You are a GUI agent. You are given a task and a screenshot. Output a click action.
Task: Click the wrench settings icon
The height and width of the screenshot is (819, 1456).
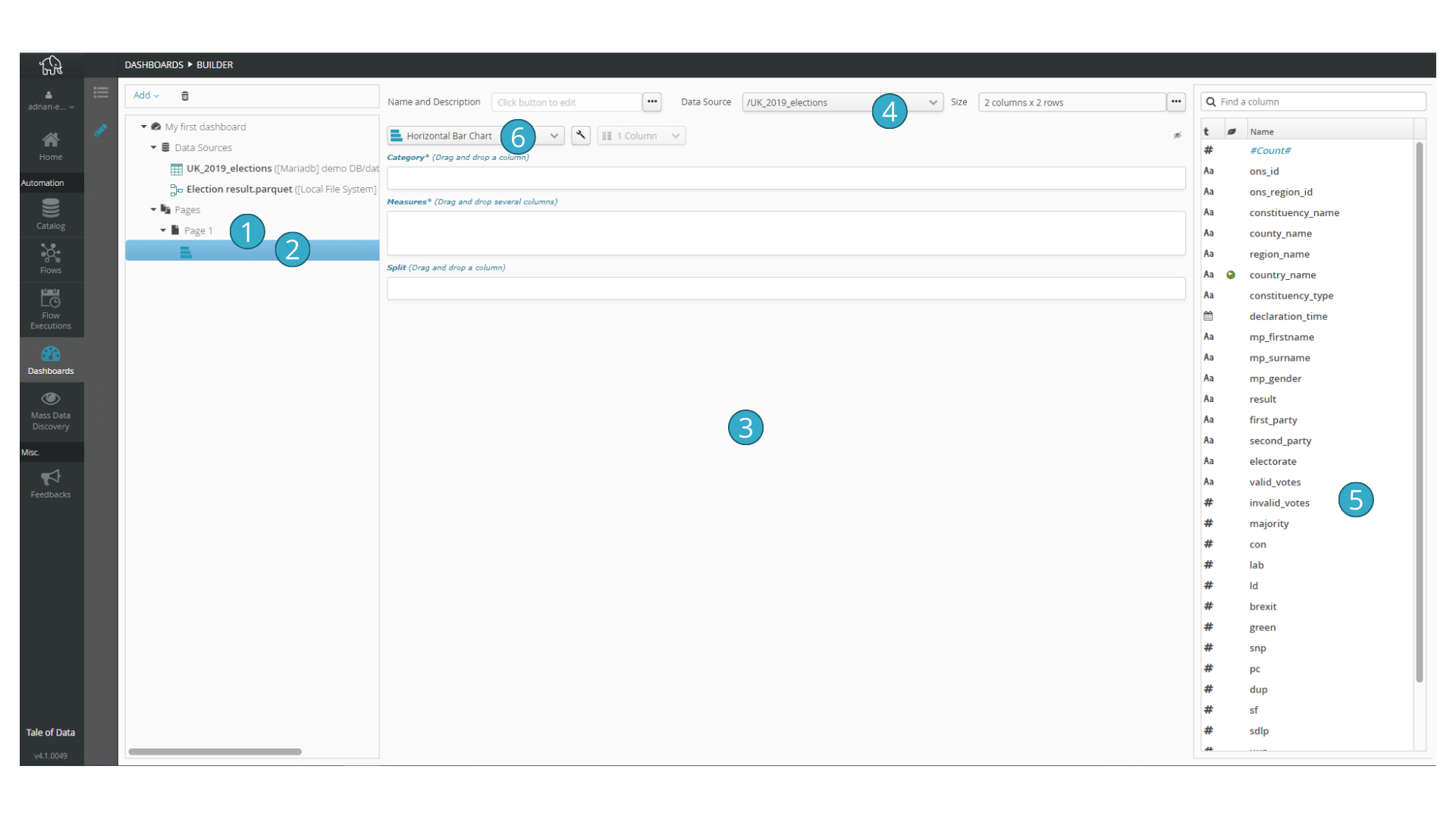(x=580, y=135)
